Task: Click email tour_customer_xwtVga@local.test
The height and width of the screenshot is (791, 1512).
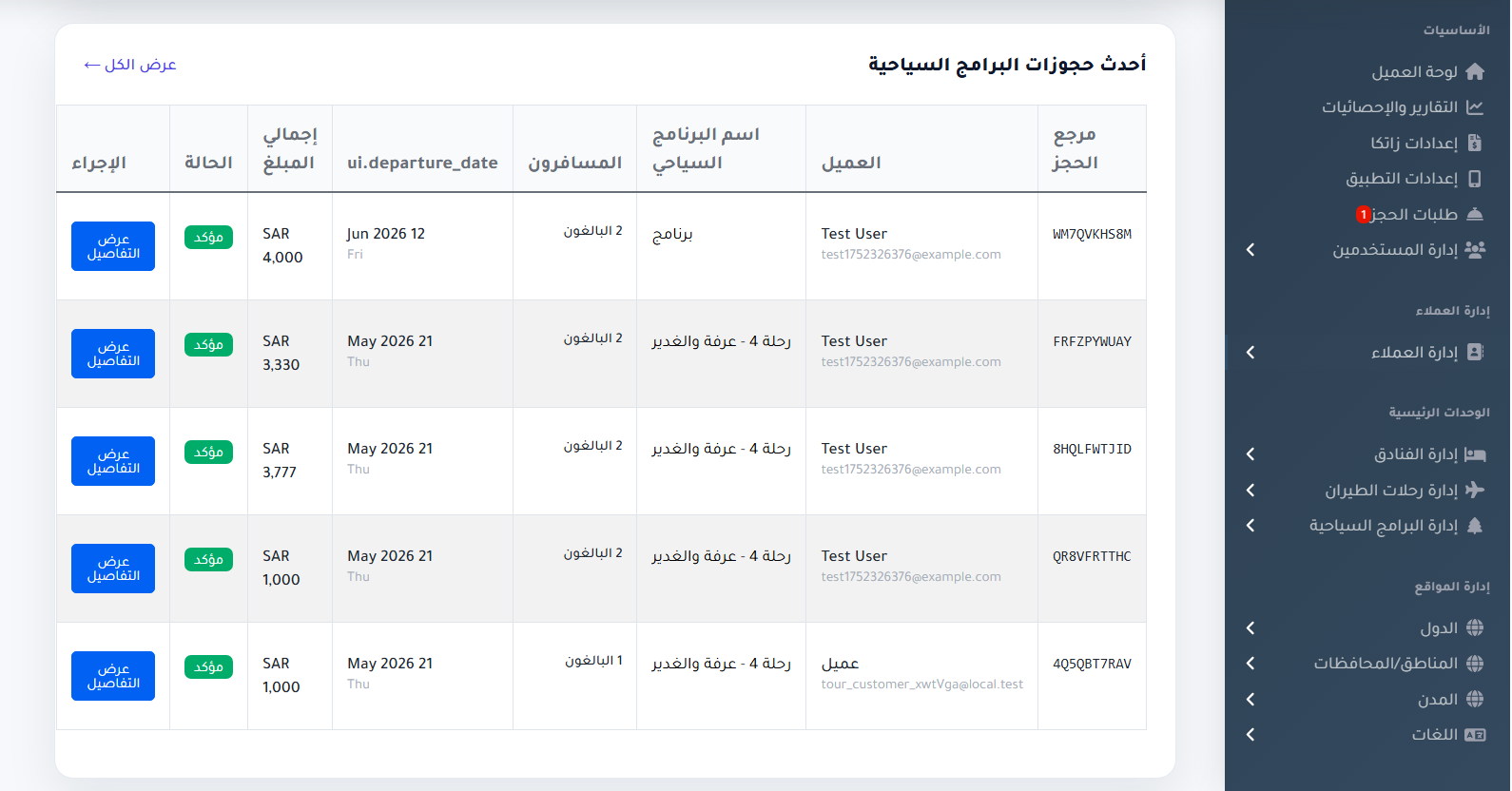Action: coord(922,685)
